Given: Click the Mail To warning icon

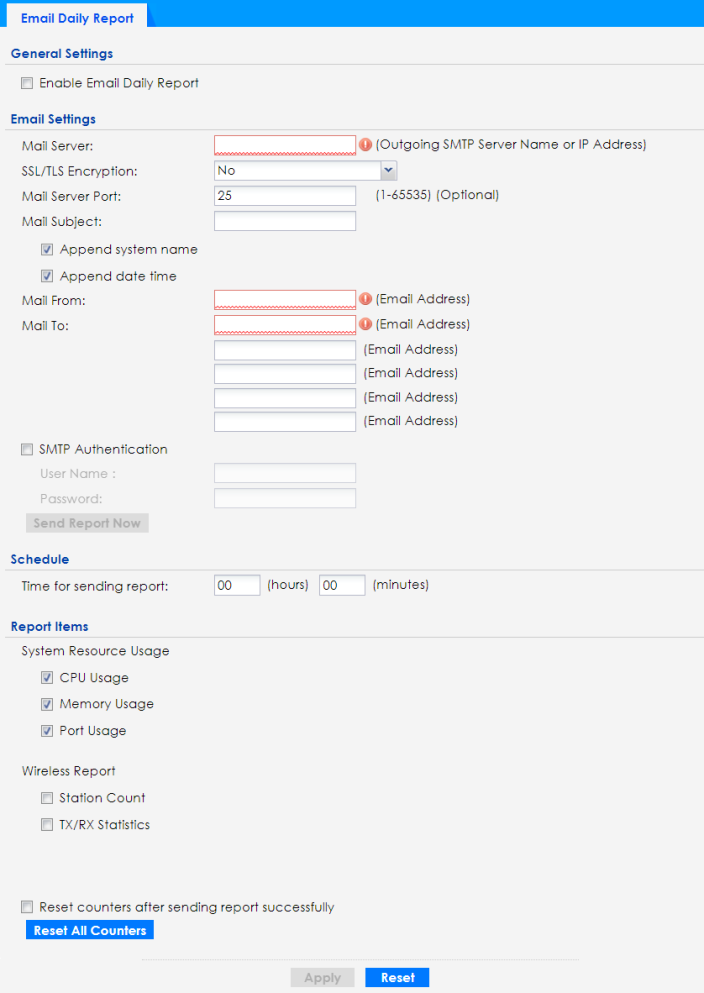Looking at the screenshot, I should [x=365, y=324].
